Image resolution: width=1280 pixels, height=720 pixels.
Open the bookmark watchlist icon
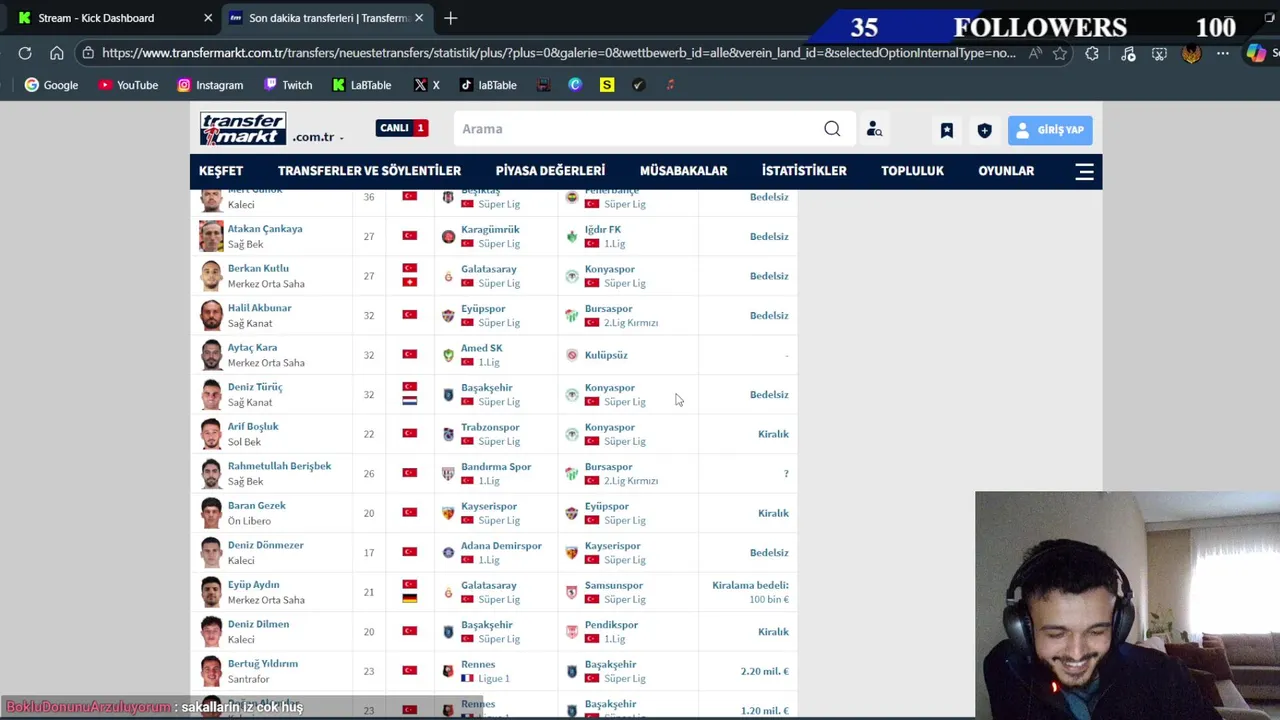tap(946, 130)
